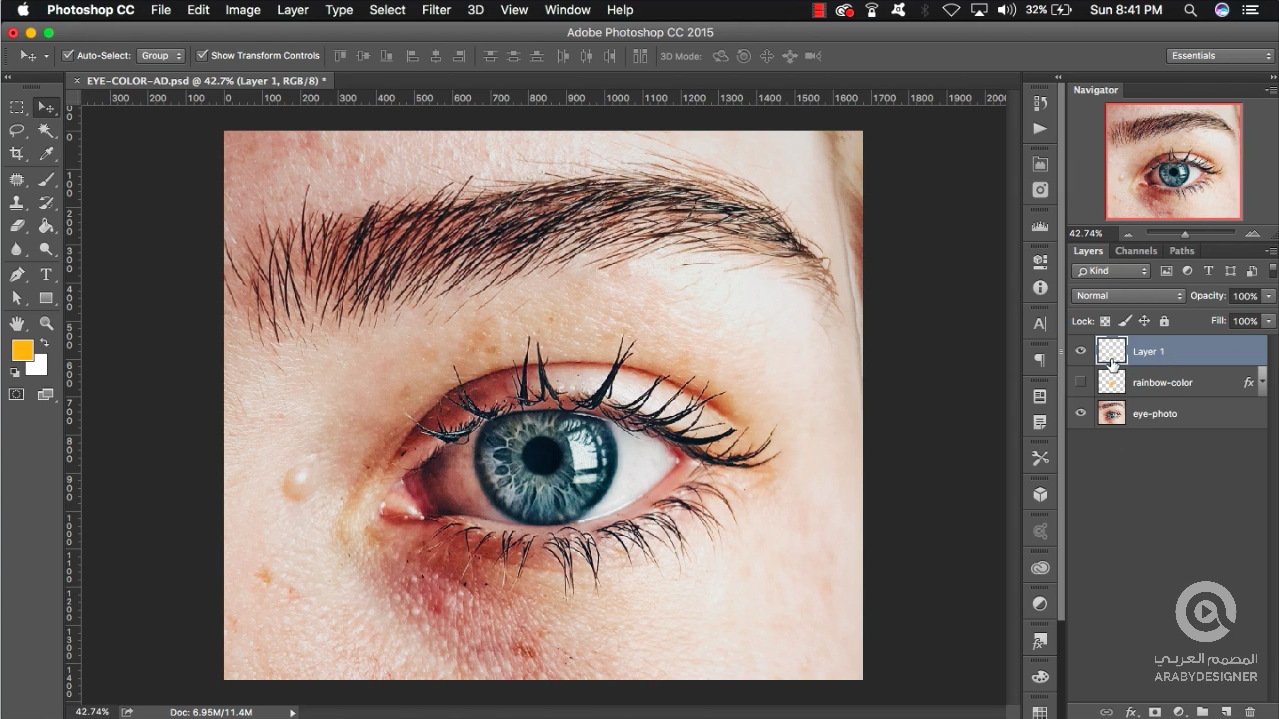Click the Navigator eye thumbnail preview
The width and height of the screenshot is (1279, 719).
coord(1173,161)
